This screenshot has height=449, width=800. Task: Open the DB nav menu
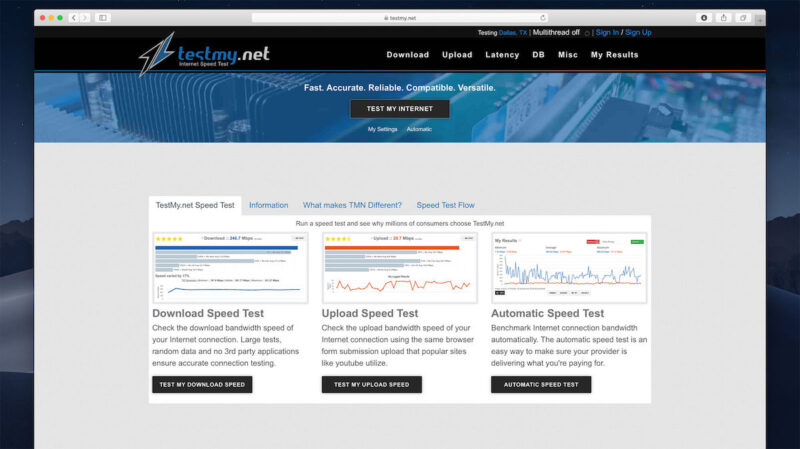(x=538, y=55)
